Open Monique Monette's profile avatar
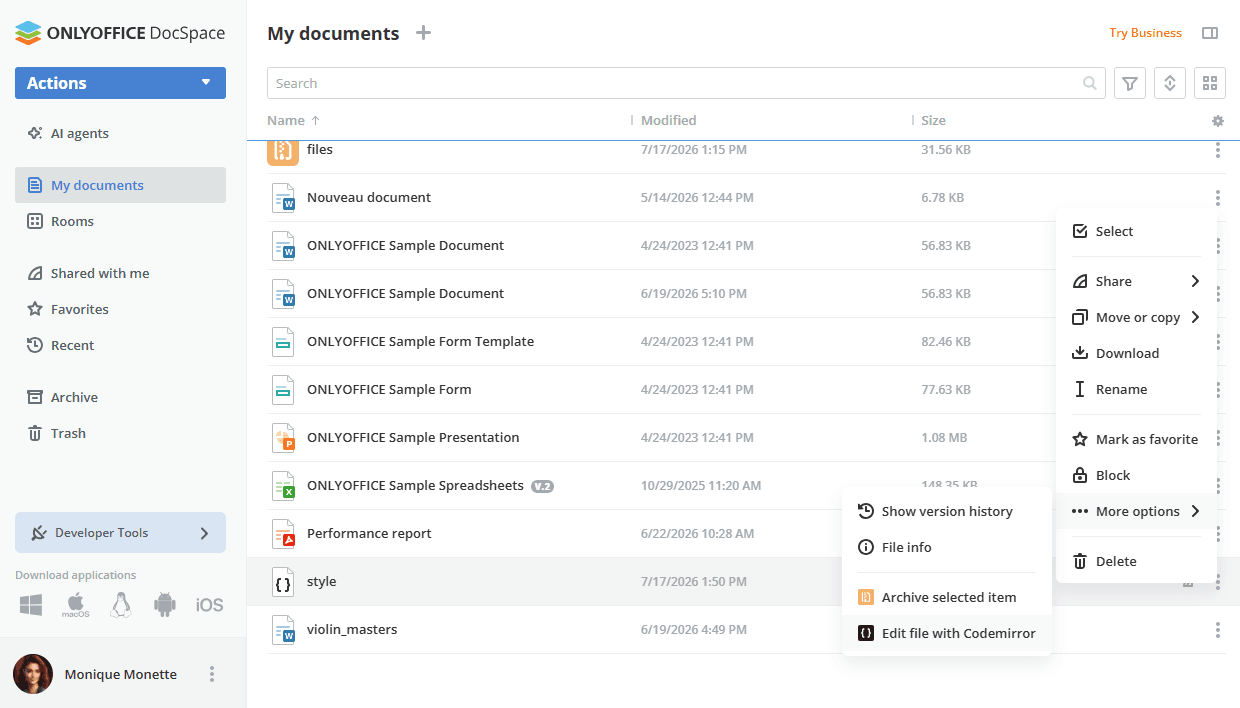This screenshot has height=708, width=1240. (33, 674)
